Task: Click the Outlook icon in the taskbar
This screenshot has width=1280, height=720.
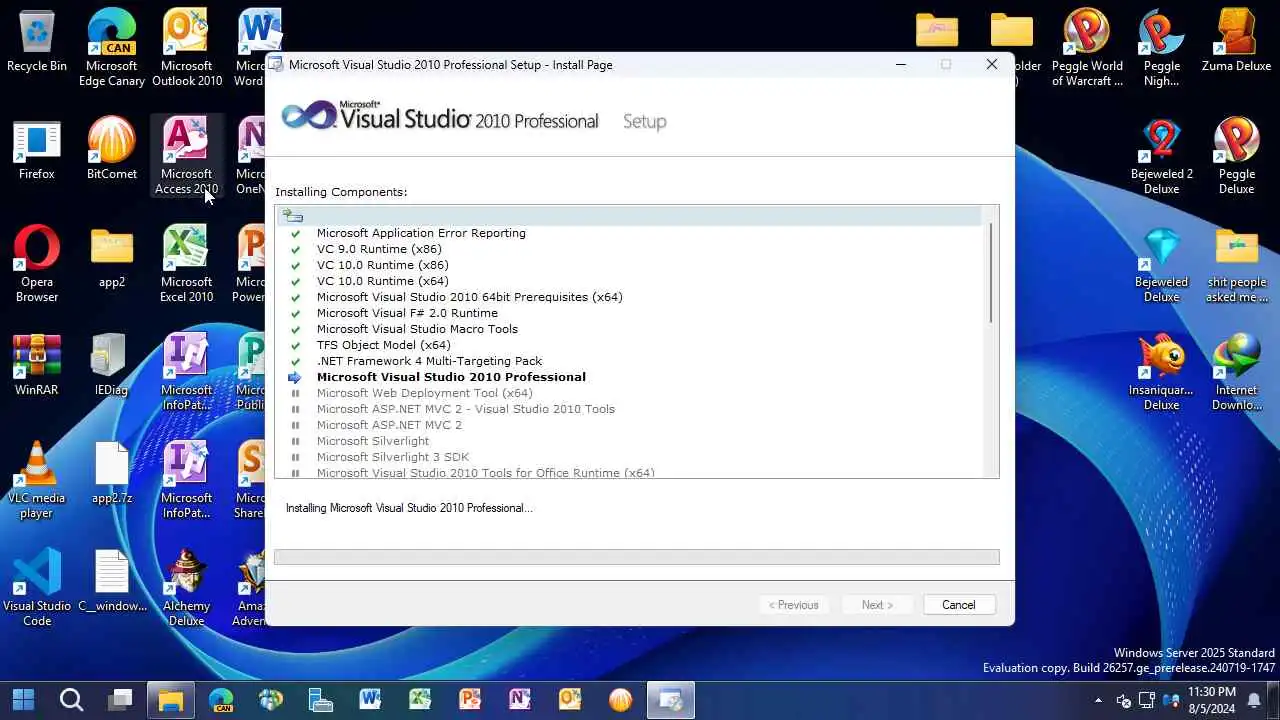Action: pyautogui.click(x=570, y=699)
